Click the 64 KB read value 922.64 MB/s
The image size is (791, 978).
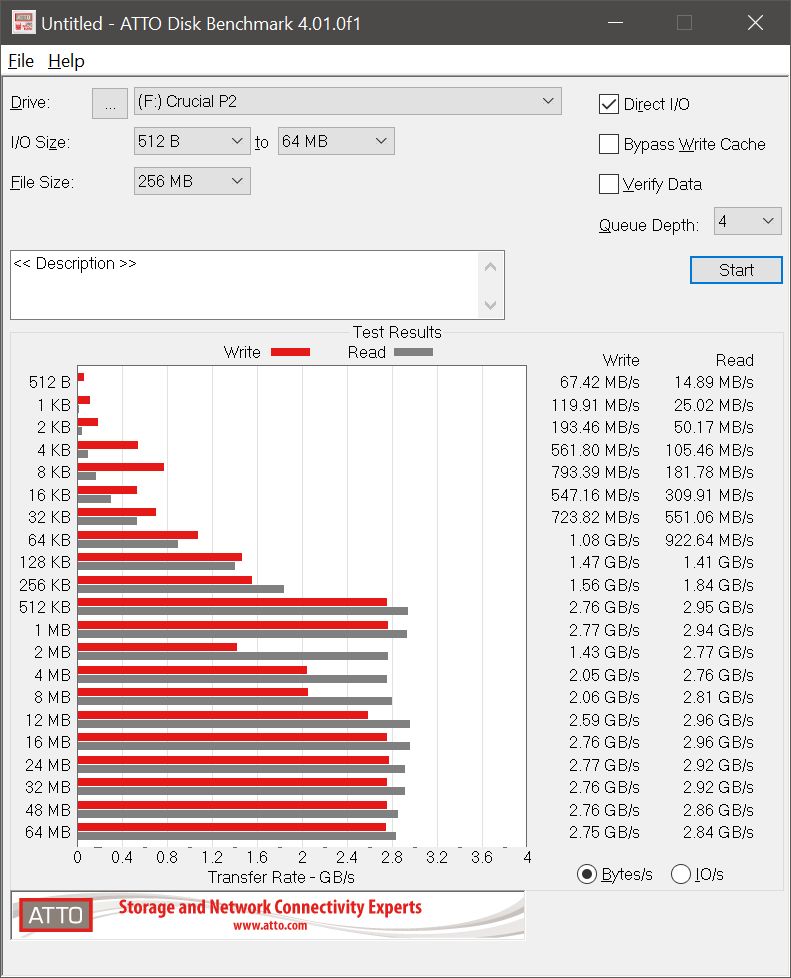point(709,540)
